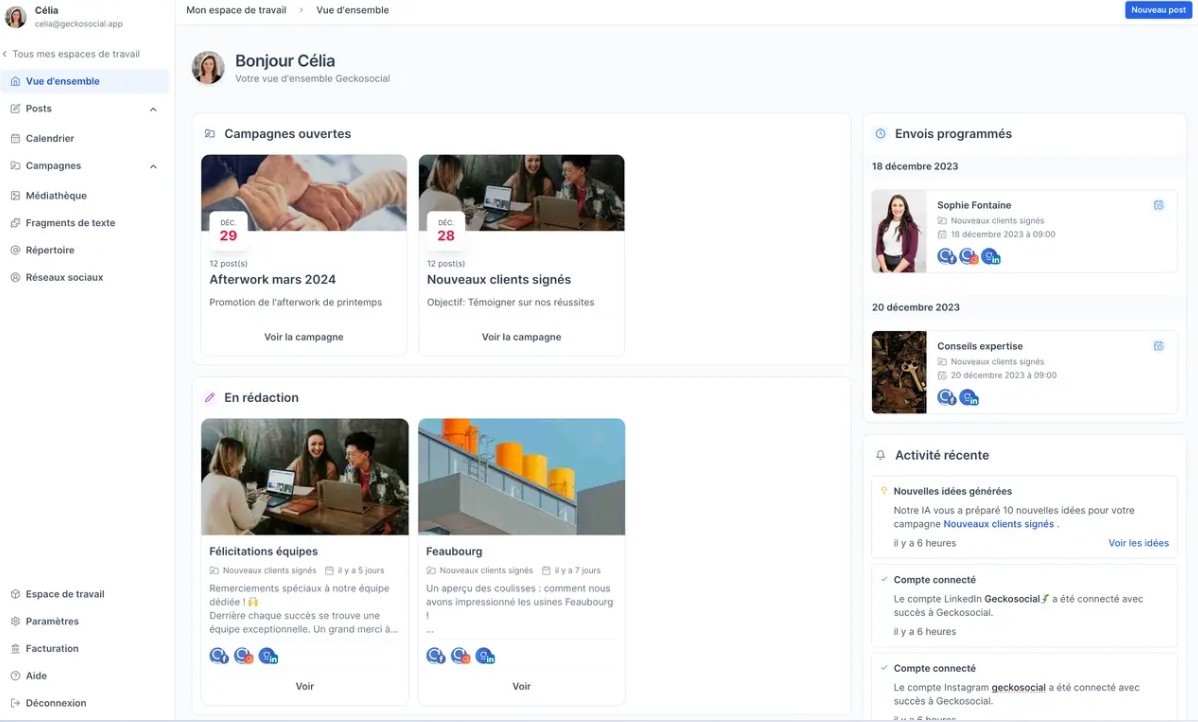Viewport: 1198px width, 722px height.
Task: Click Célia's profile avatar in sidebar
Action: pyautogui.click(x=15, y=16)
